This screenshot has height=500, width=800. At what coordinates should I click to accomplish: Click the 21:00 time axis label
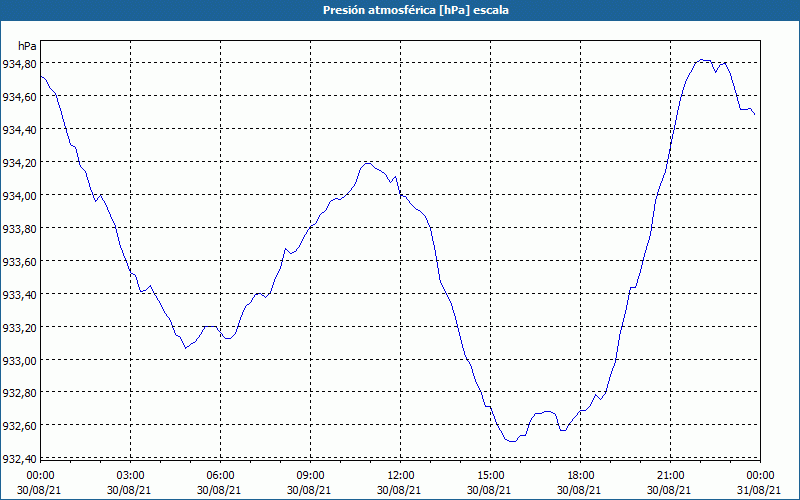pos(670,476)
